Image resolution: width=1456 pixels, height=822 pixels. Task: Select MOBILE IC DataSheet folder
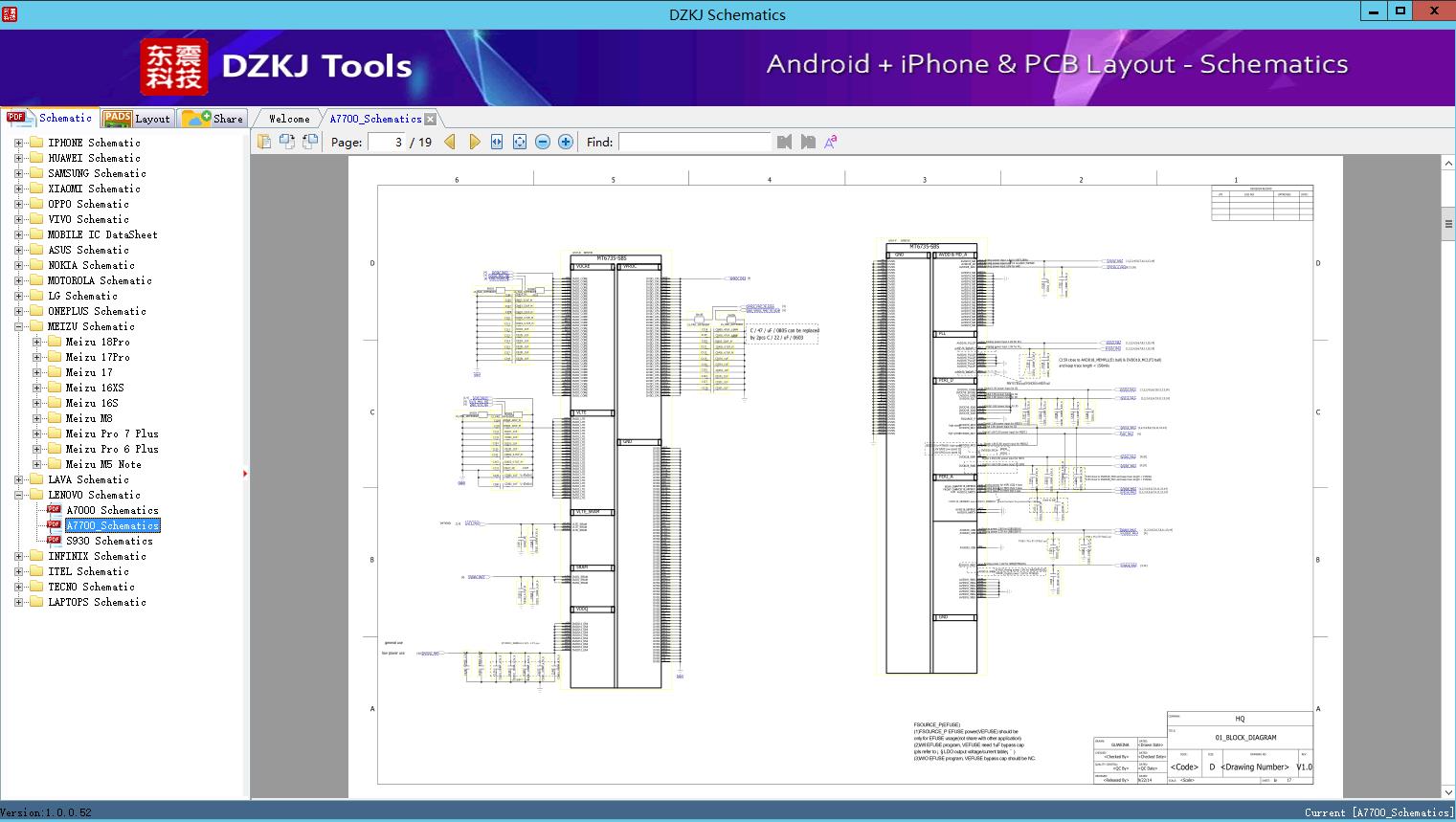[102, 234]
